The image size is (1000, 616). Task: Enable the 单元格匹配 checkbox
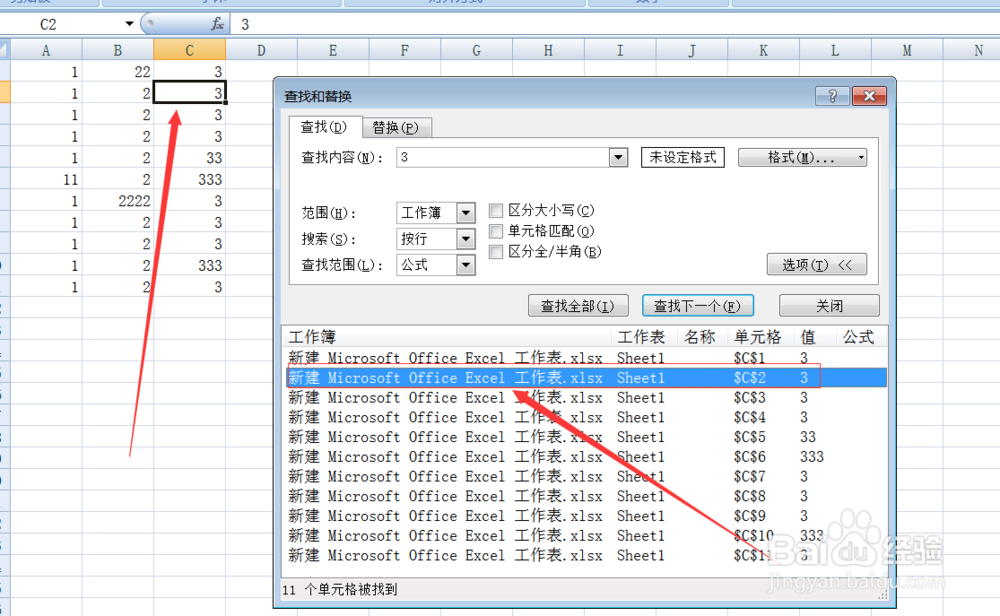[496, 231]
